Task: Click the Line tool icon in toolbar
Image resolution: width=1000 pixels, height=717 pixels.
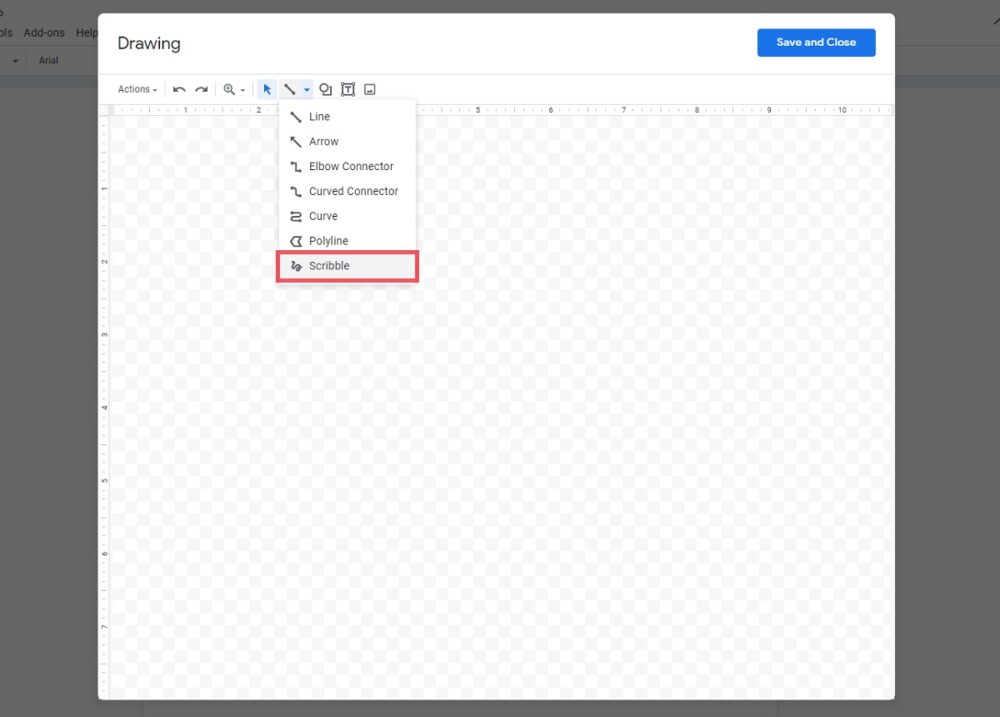Action: [x=290, y=89]
